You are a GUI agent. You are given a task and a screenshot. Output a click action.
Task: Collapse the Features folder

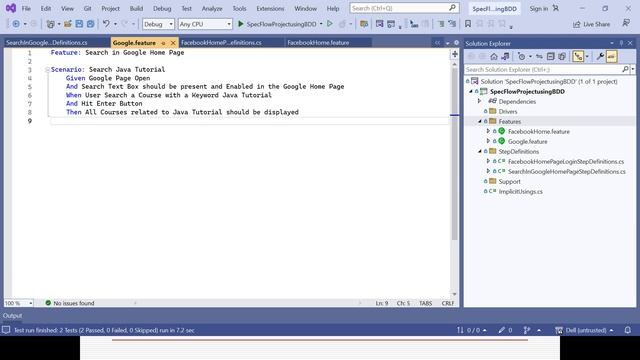click(x=480, y=121)
